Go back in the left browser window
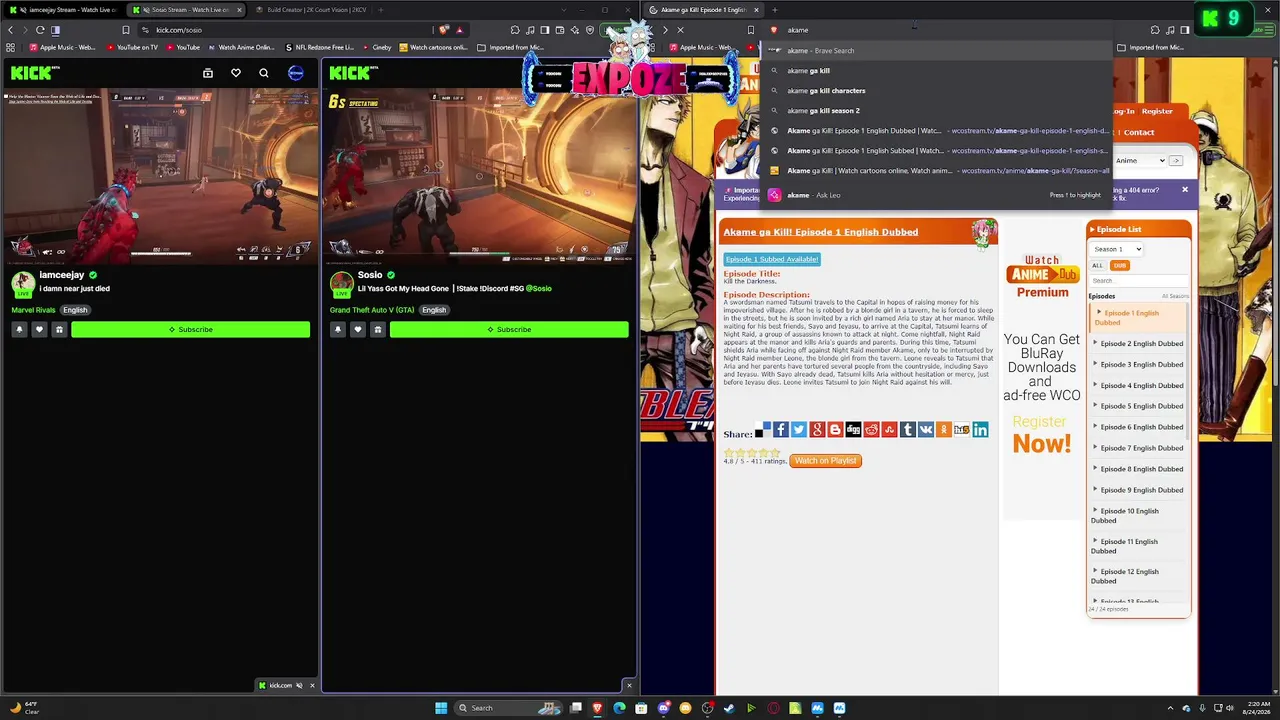Image resolution: width=1280 pixels, height=720 pixels. [x=11, y=30]
